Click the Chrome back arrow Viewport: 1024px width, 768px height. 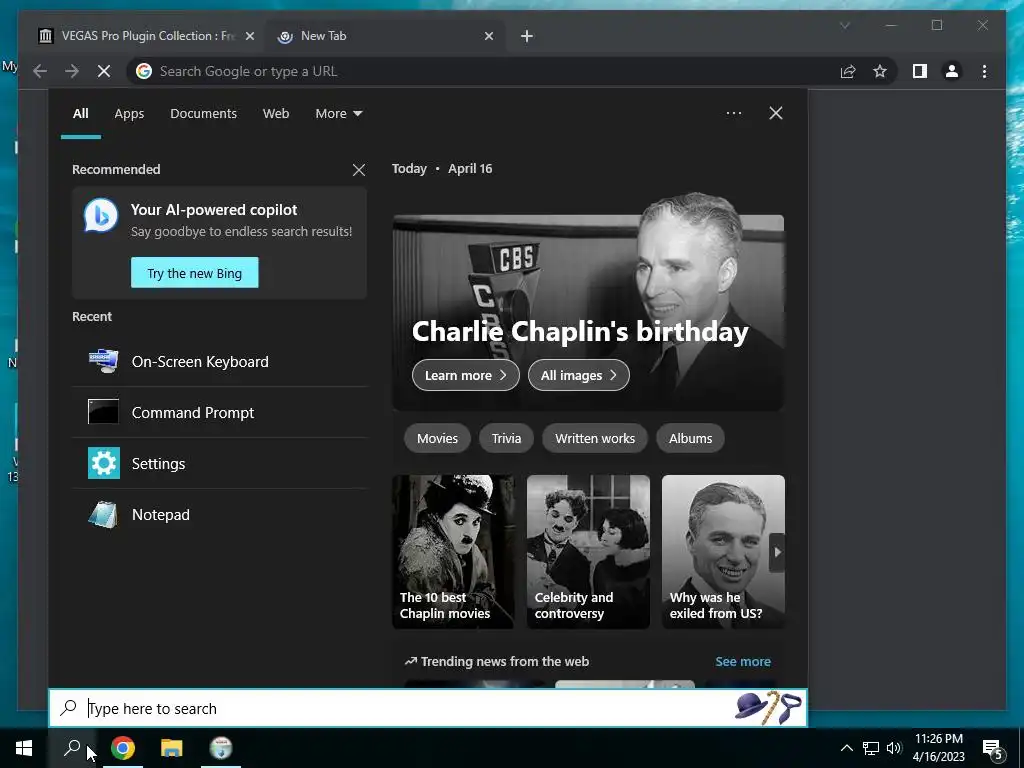coord(40,71)
